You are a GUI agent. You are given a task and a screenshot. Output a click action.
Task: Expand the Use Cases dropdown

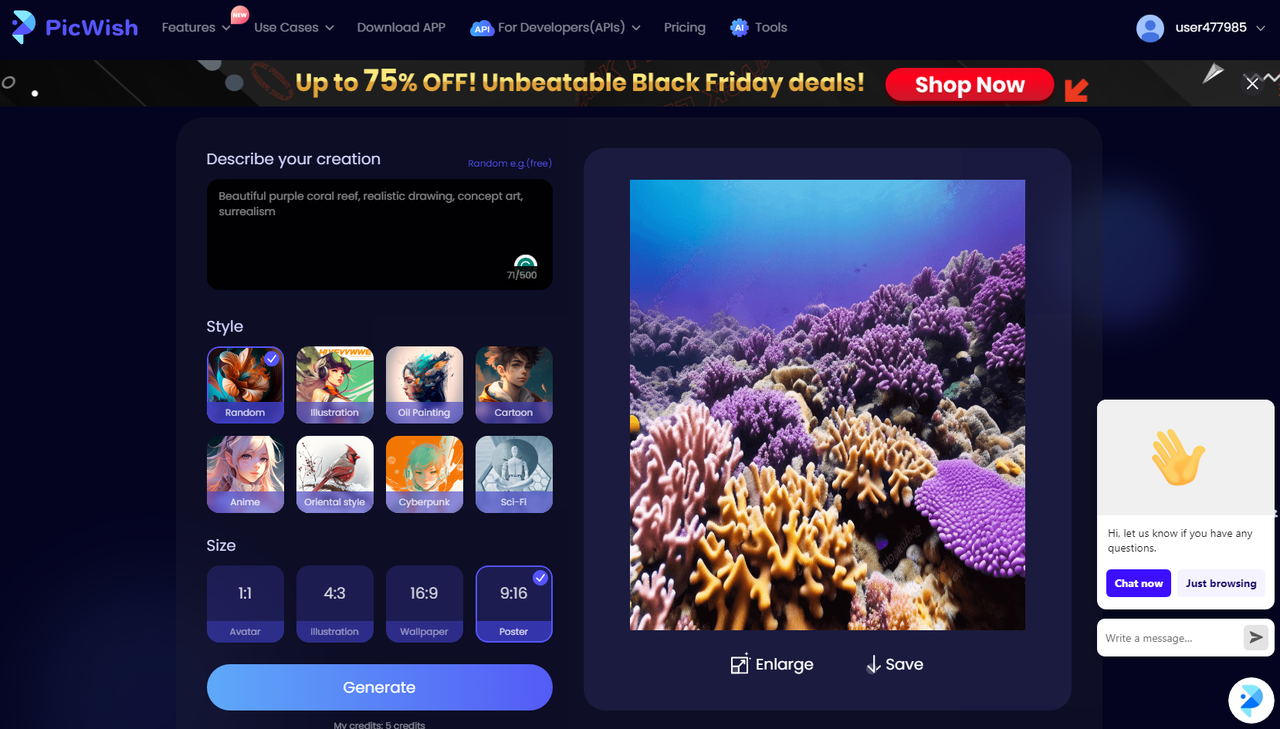coord(294,27)
